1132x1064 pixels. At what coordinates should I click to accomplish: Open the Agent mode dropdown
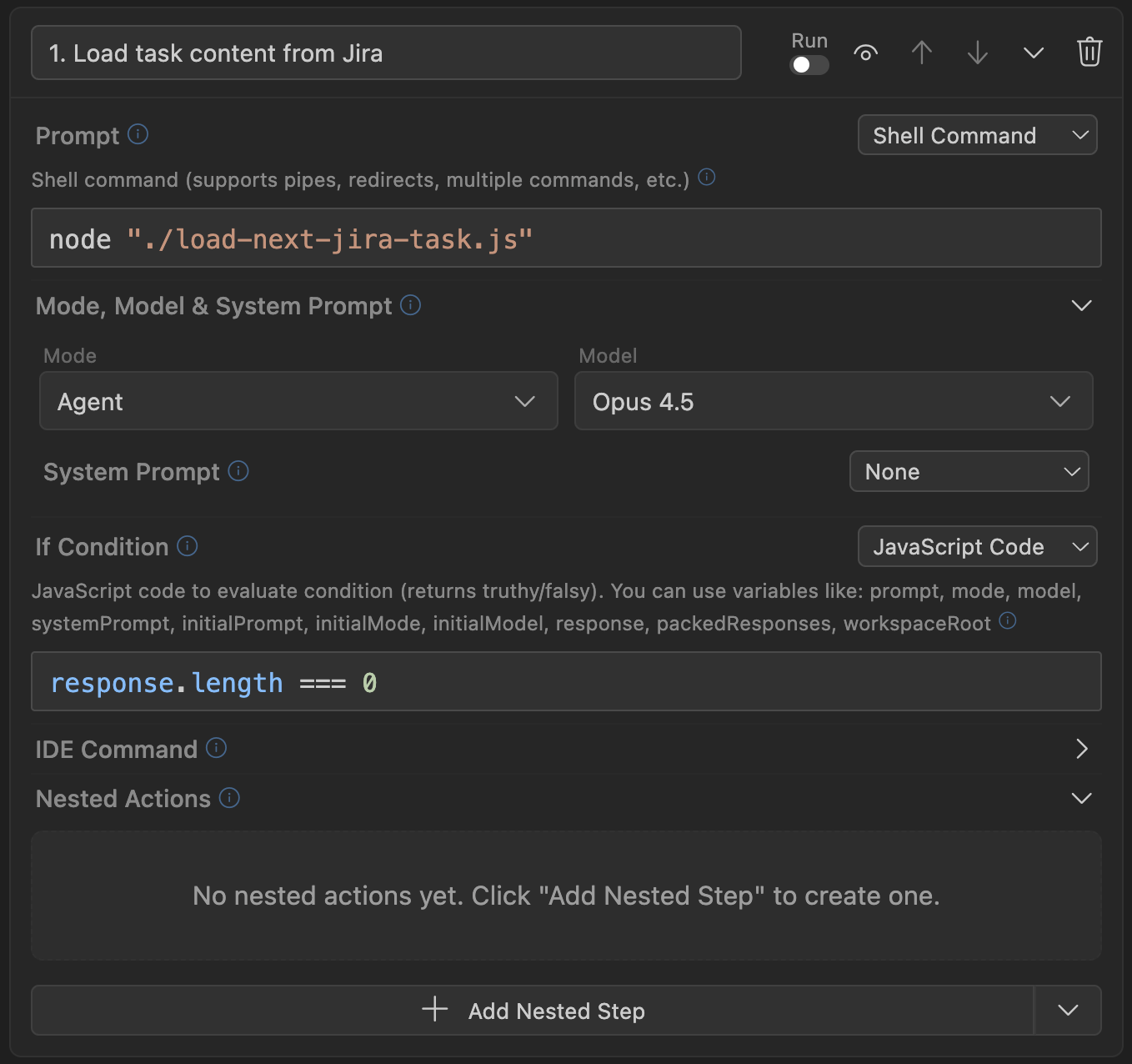(x=298, y=401)
